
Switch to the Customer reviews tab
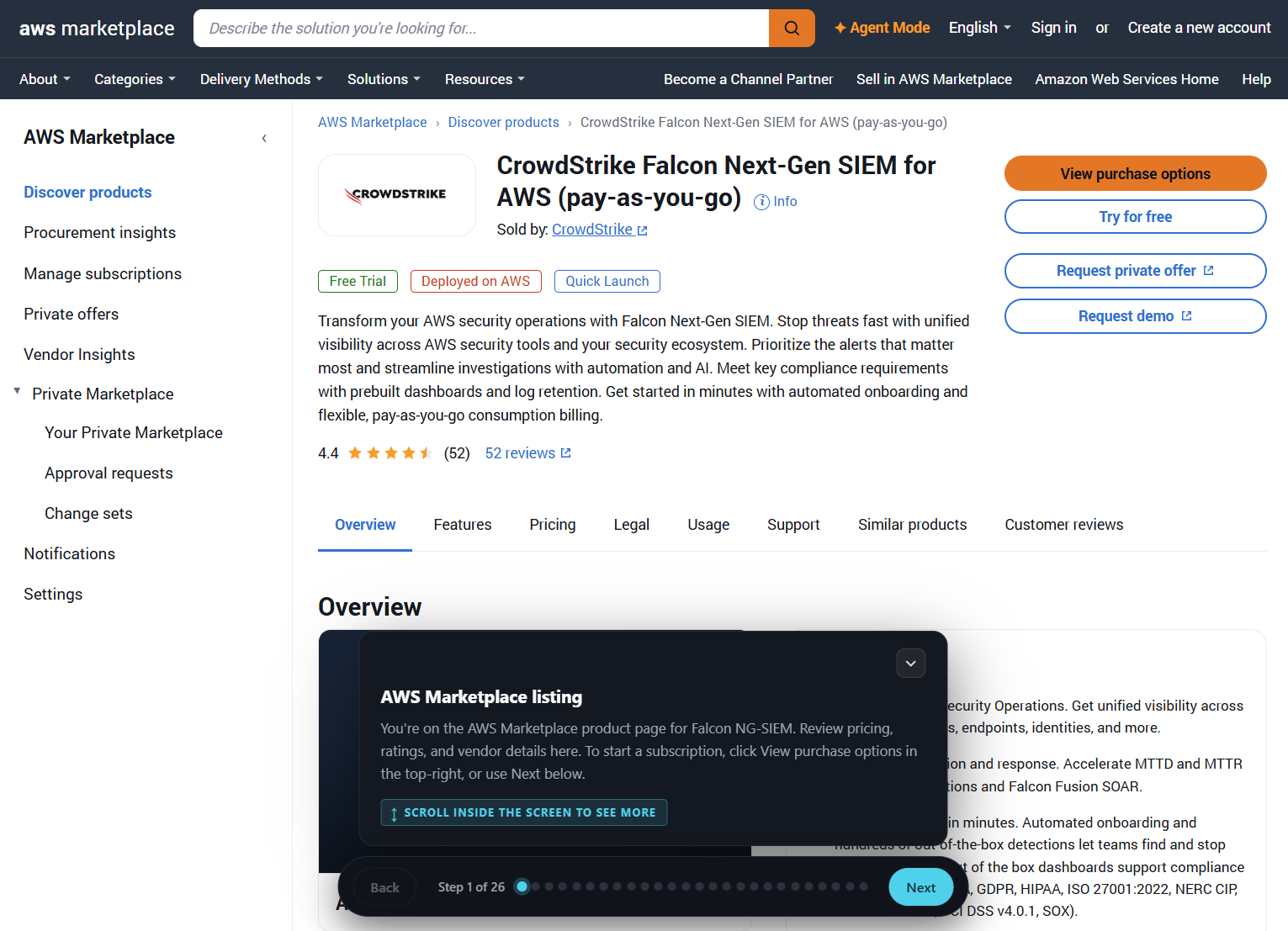(x=1064, y=525)
